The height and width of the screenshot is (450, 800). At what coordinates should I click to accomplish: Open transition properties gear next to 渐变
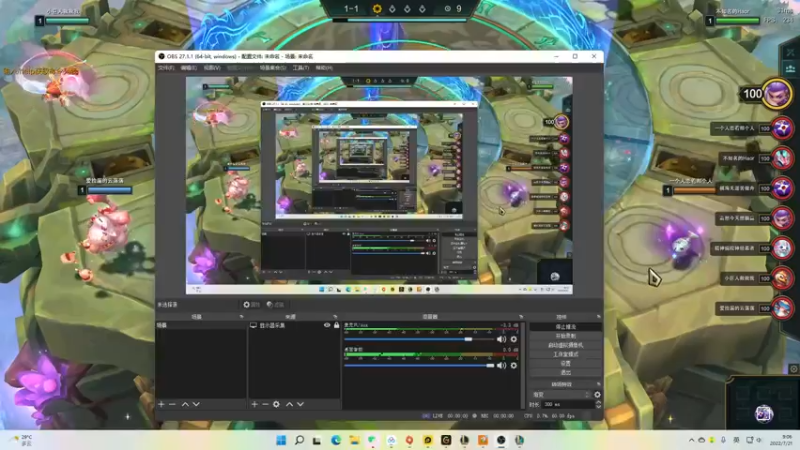click(x=597, y=394)
